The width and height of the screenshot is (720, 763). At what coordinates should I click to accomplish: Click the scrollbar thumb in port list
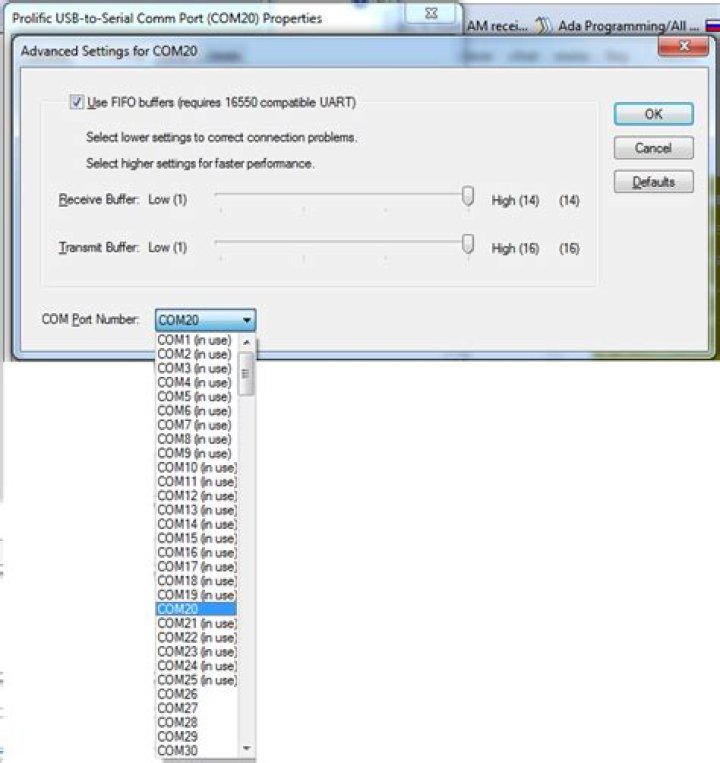point(247,374)
